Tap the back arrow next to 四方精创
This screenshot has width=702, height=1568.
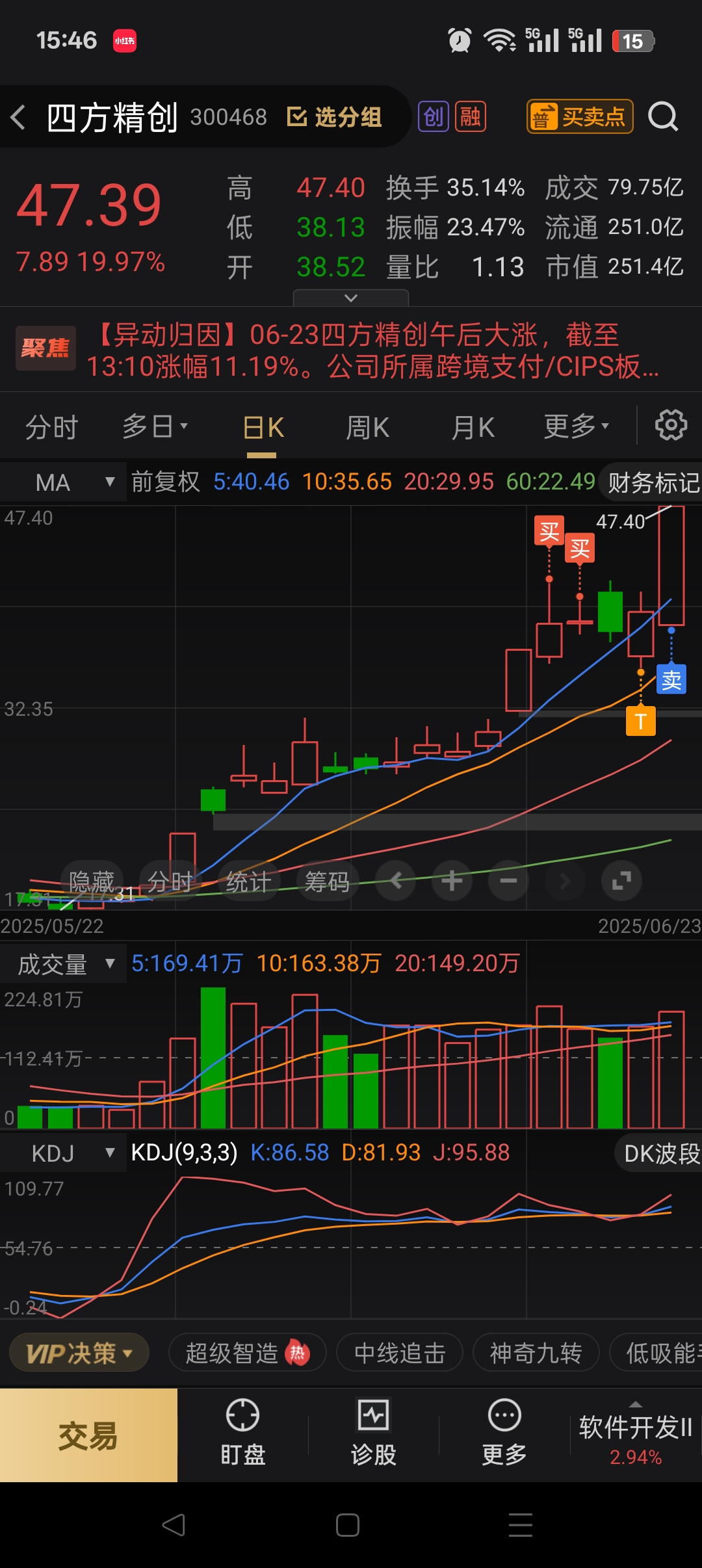coord(19,118)
